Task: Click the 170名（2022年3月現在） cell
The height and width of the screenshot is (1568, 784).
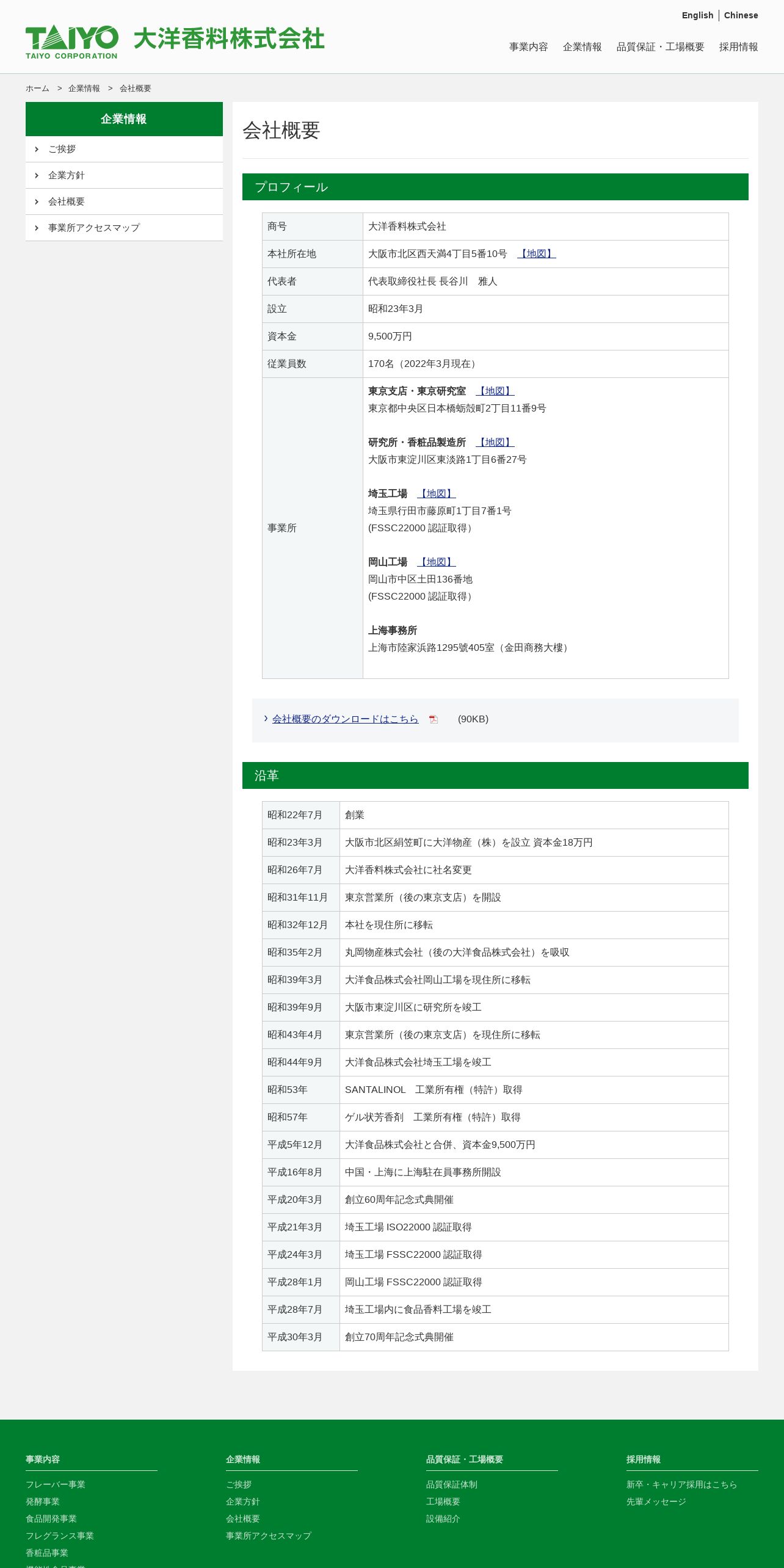Action: click(x=546, y=364)
